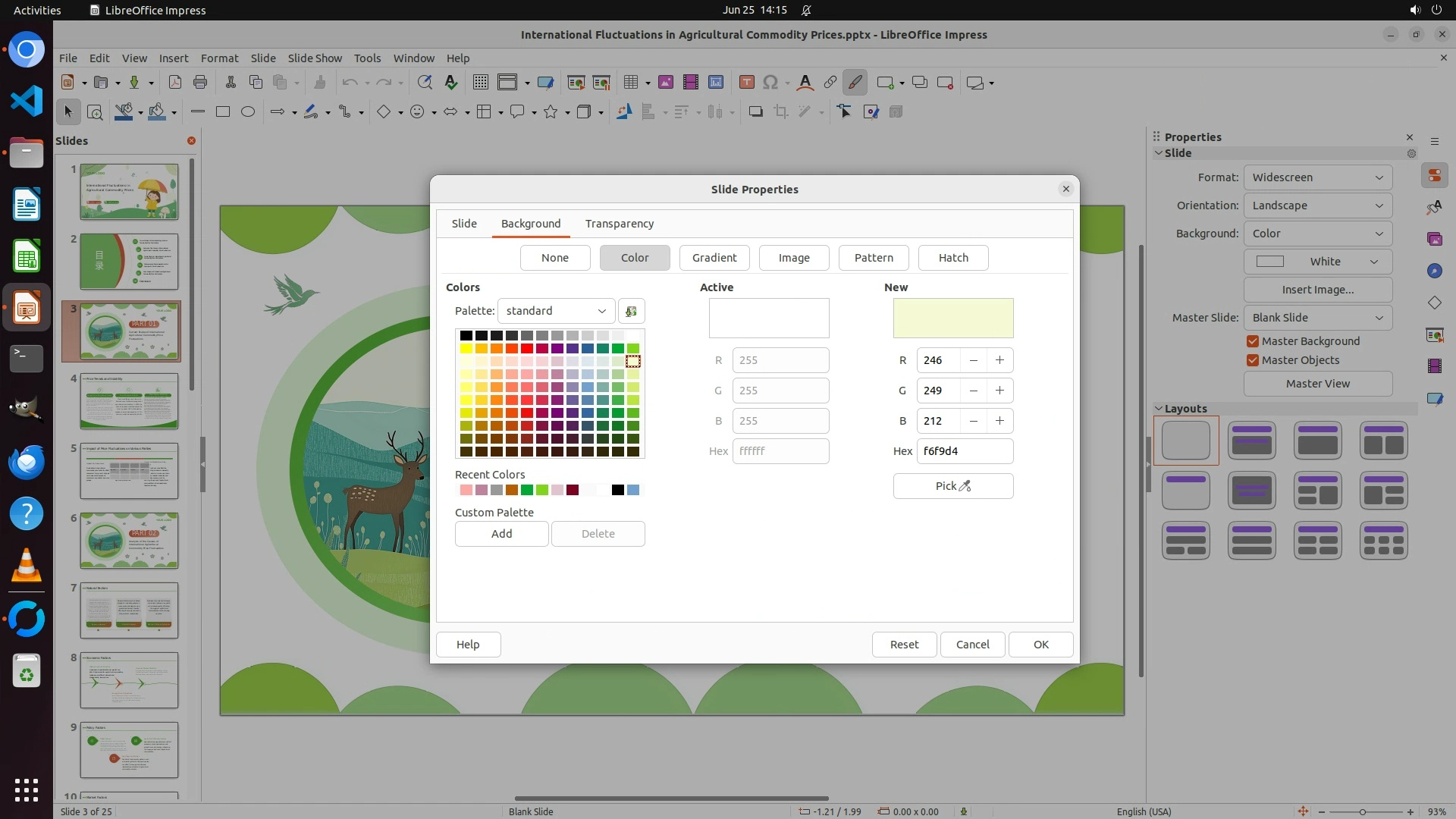This screenshot has width=1456, height=819.
Task: Open the Navigator sidebar compass icon
Action: tap(1434, 271)
